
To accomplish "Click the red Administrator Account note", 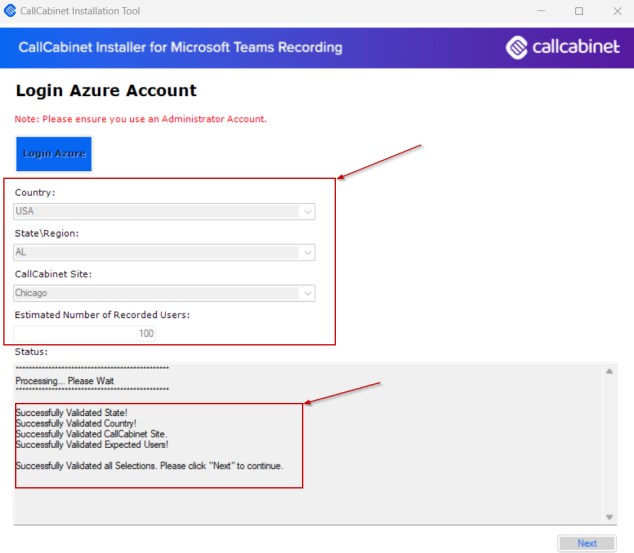I will tap(141, 119).
